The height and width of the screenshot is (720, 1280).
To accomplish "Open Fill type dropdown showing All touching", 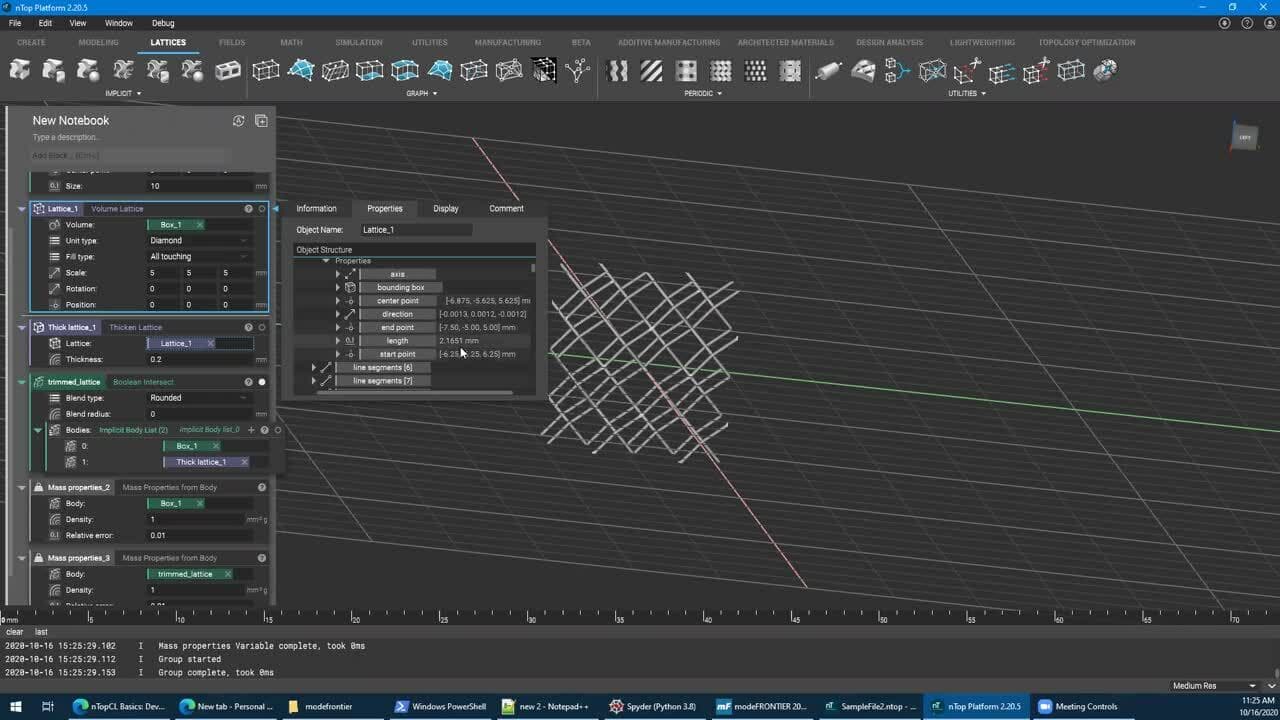I will pos(199,257).
